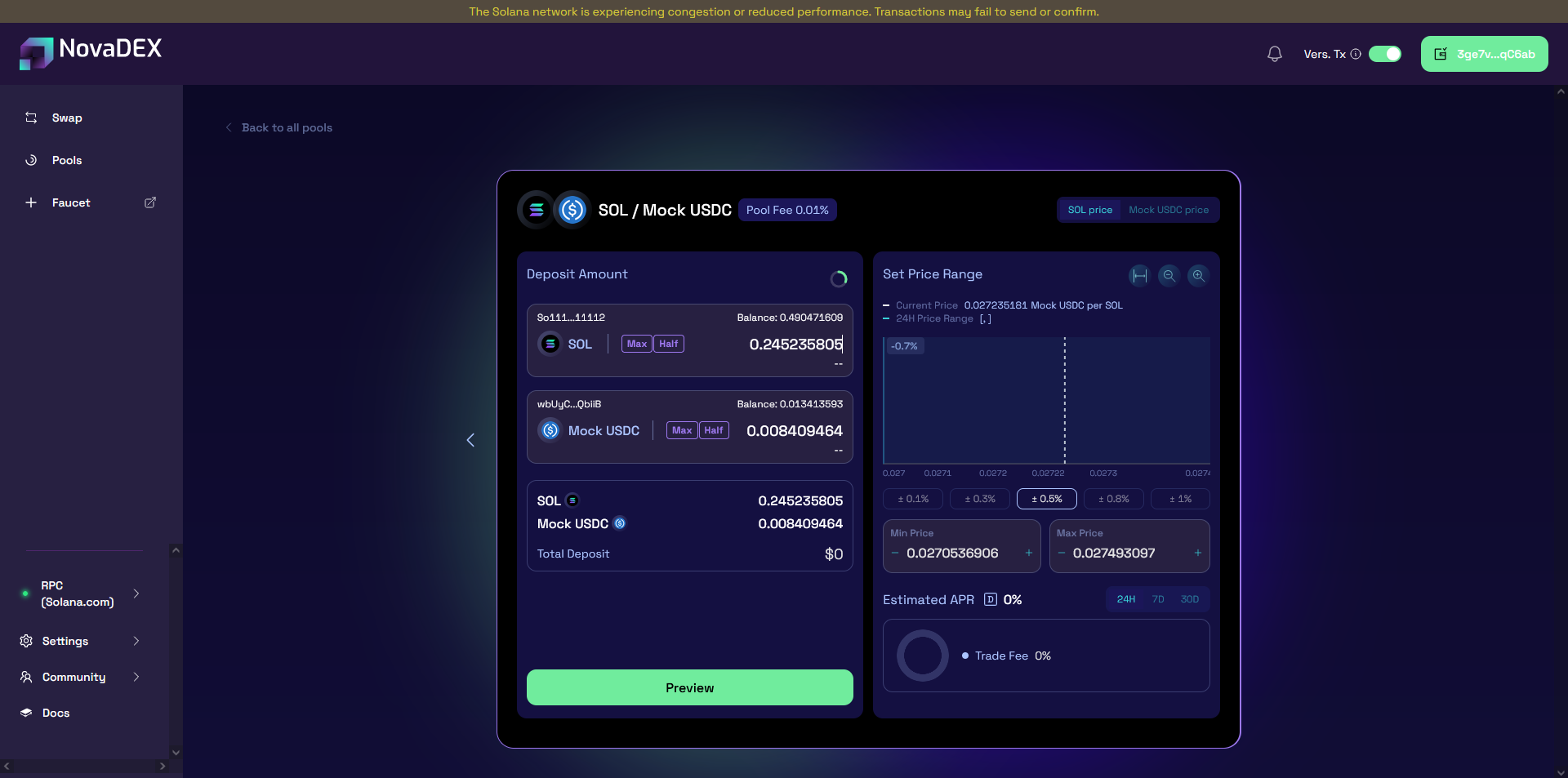Click the NovaDEX logo

pos(91,51)
